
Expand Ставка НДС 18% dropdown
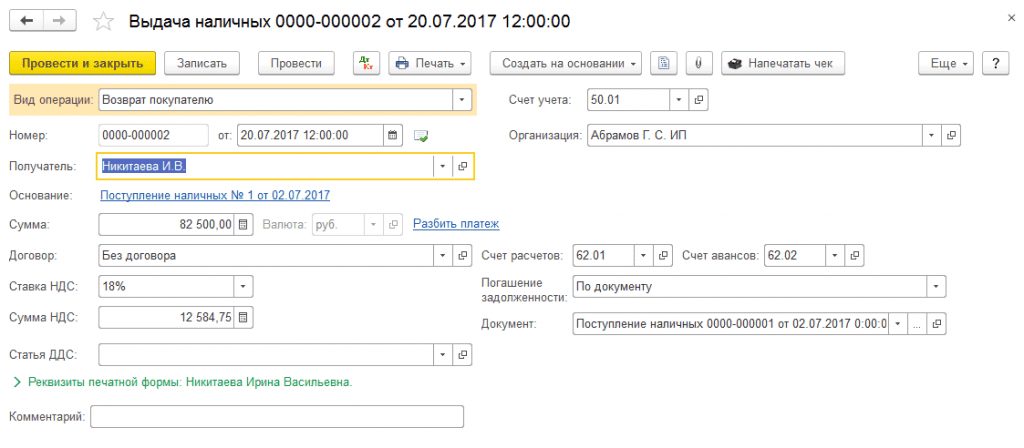tap(244, 286)
